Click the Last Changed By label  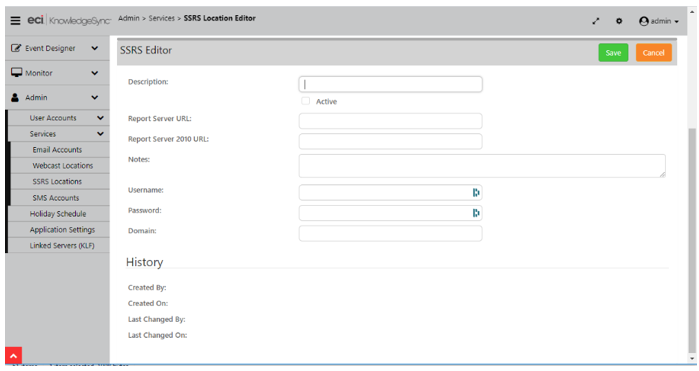[156, 319]
